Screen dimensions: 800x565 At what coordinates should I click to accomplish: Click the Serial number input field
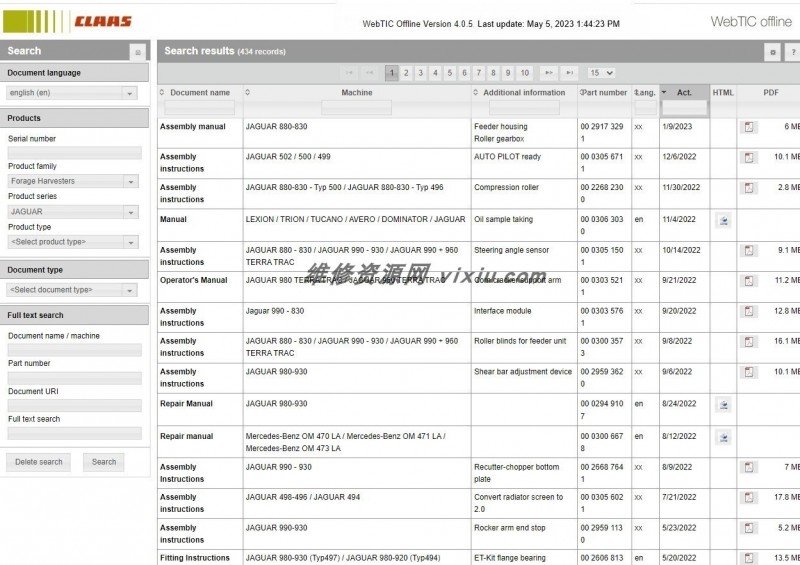(74, 153)
